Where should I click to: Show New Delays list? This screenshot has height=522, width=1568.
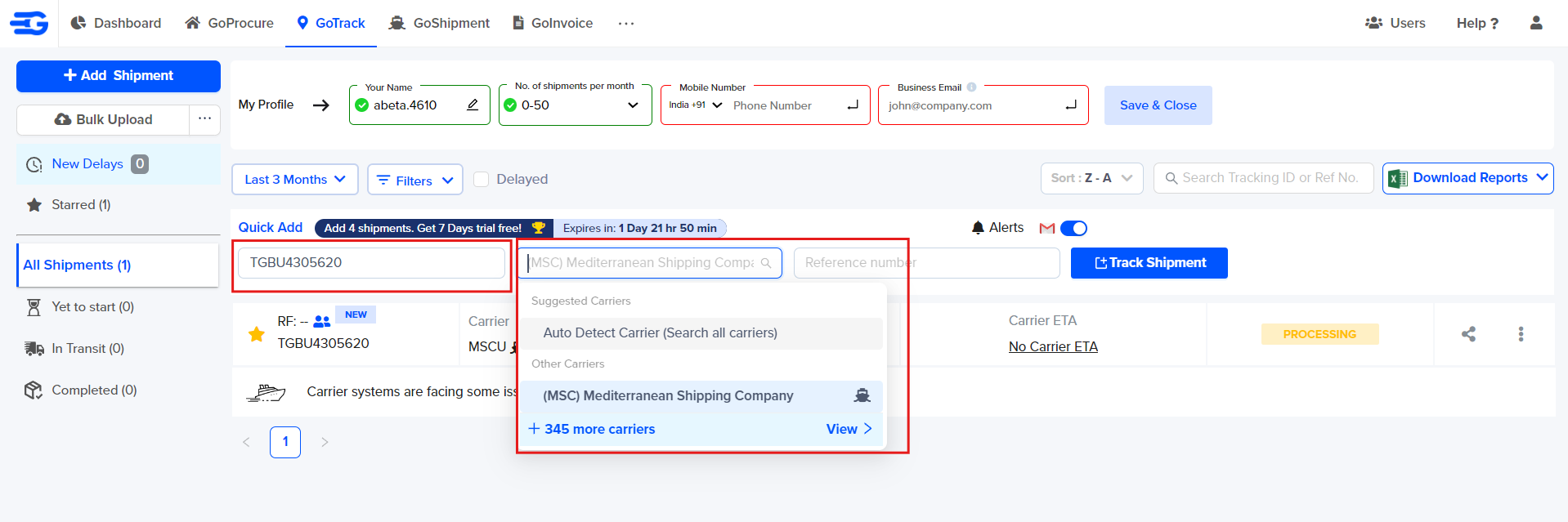coord(119,164)
